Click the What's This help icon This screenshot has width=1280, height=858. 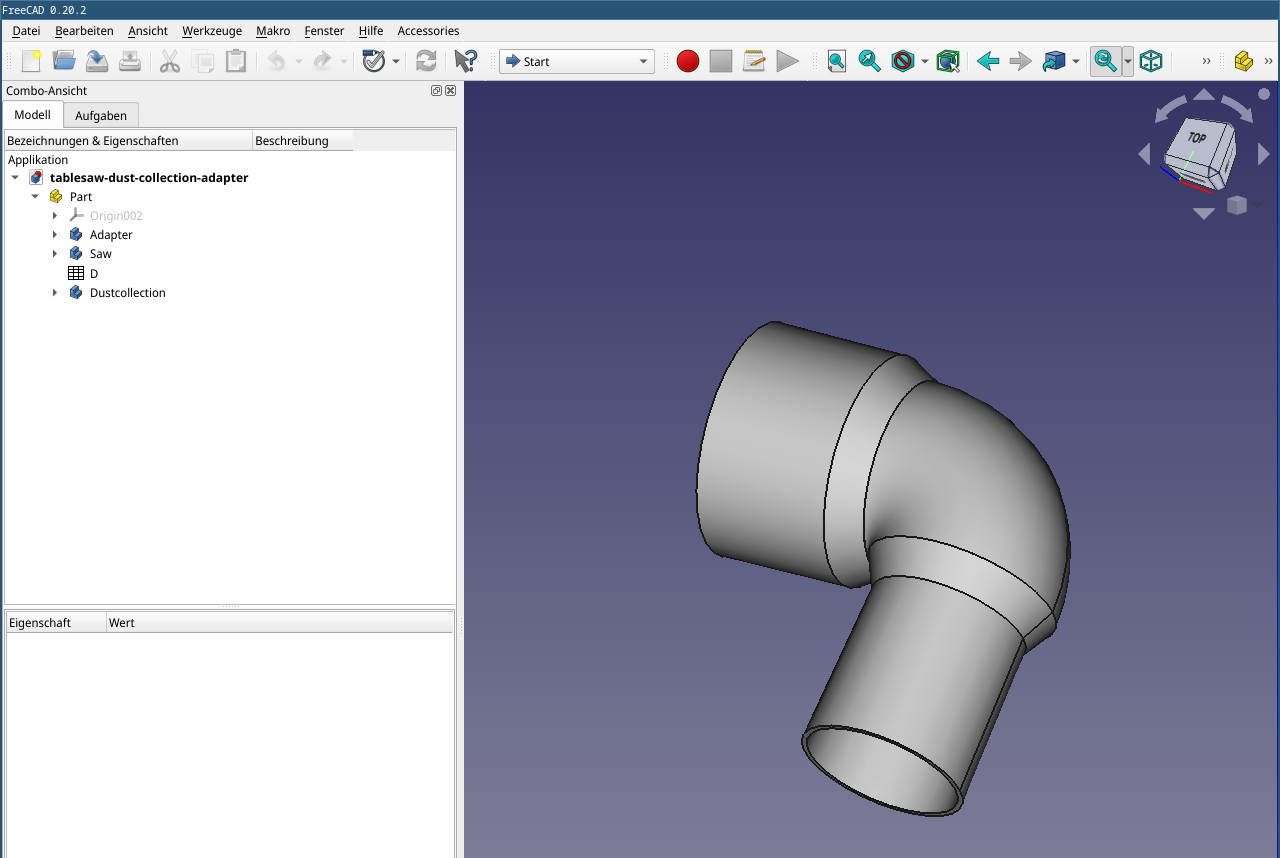click(465, 61)
